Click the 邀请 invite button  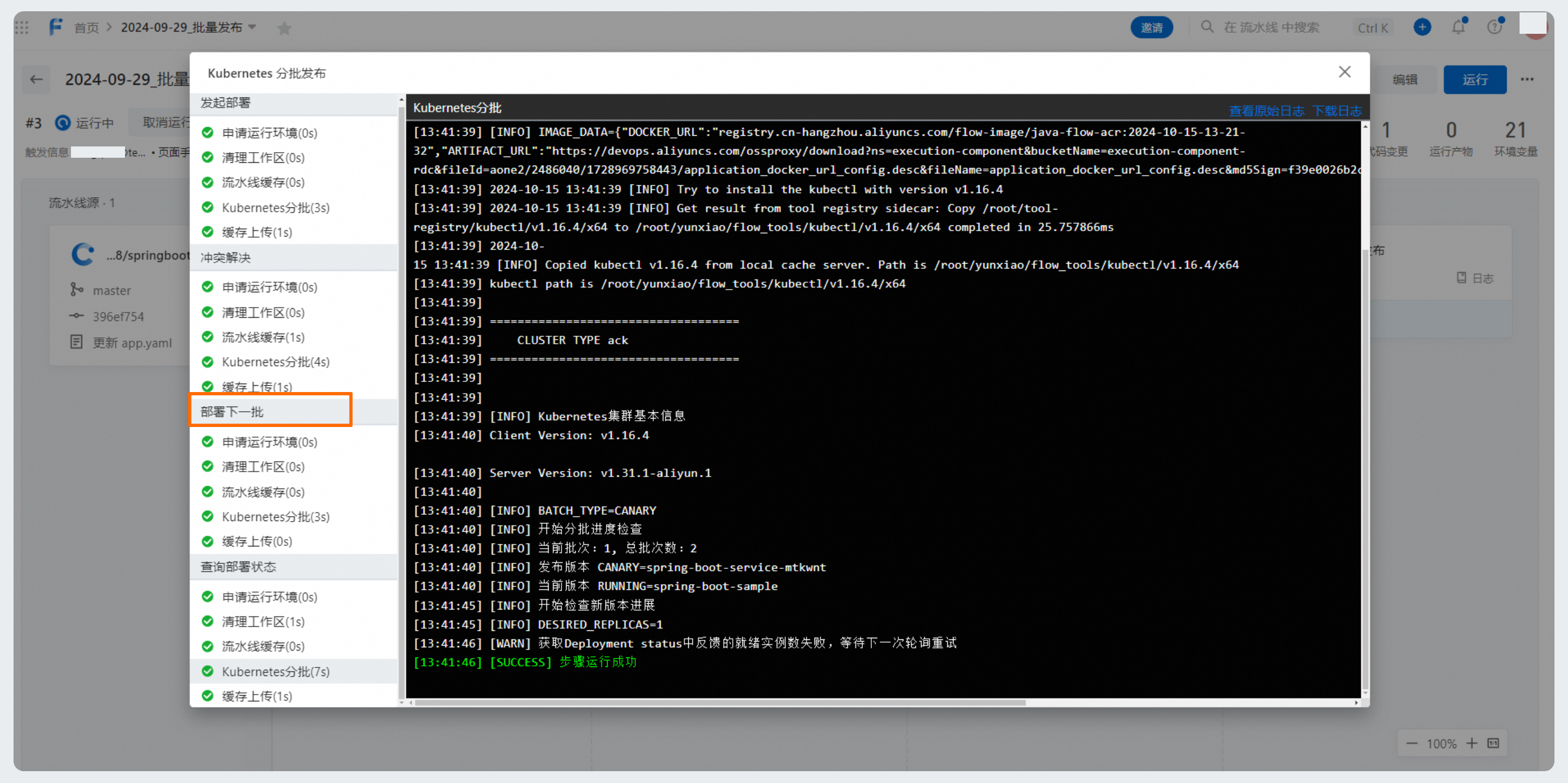click(x=1151, y=28)
